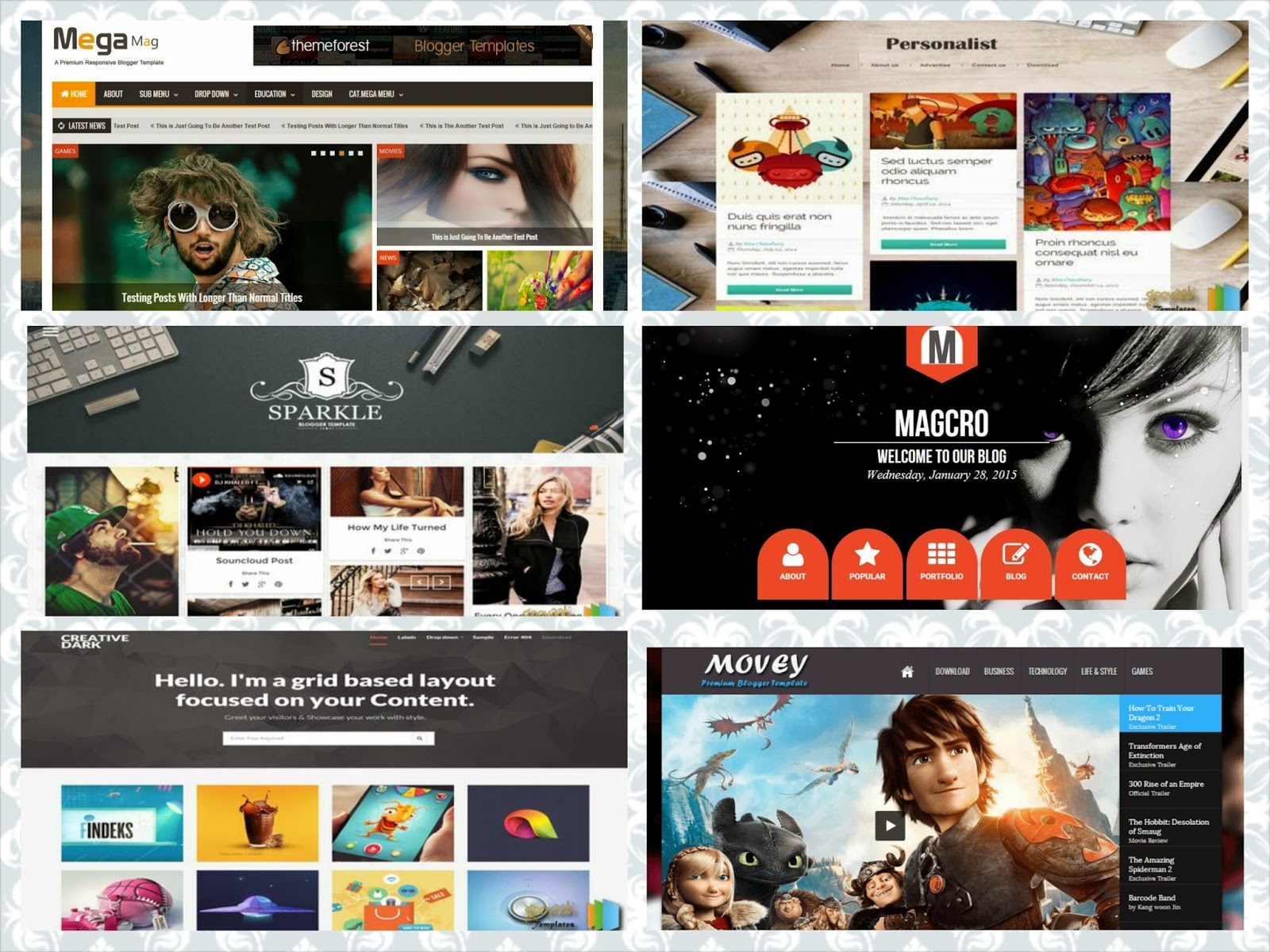Expand the Cat.Mega Menu dropdown
Image resolution: width=1270 pixels, height=952 pixels.
376,94
